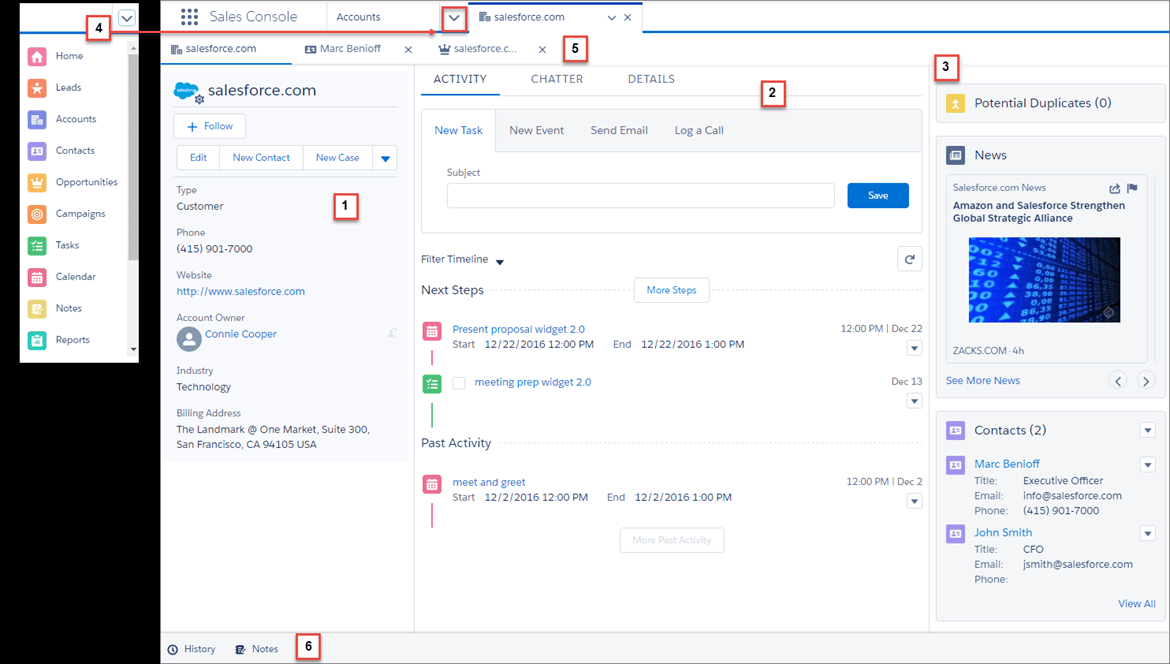Open the navigation menu dropdown beside Accounts
Screen dimensions: 1170x664
[454, 18]
